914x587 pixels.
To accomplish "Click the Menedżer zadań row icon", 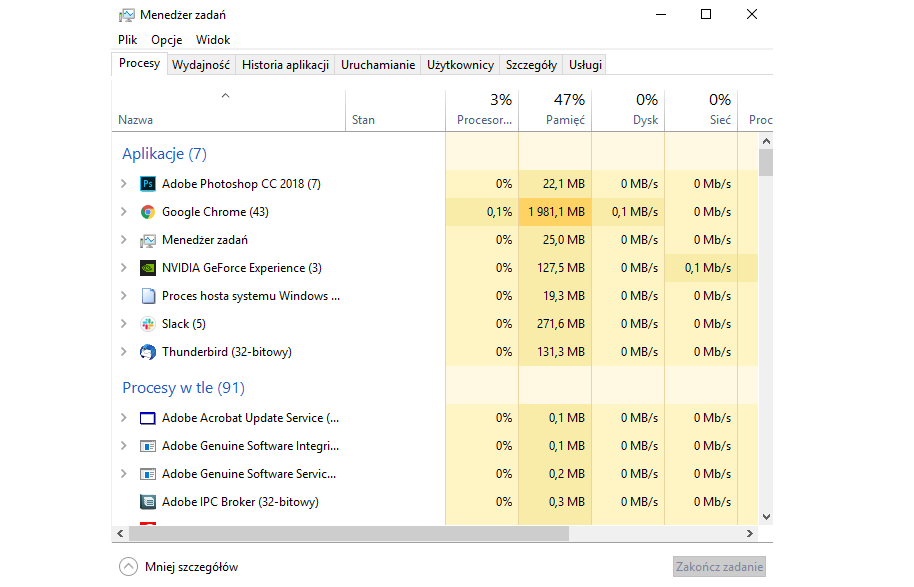I will pos(148,240).
